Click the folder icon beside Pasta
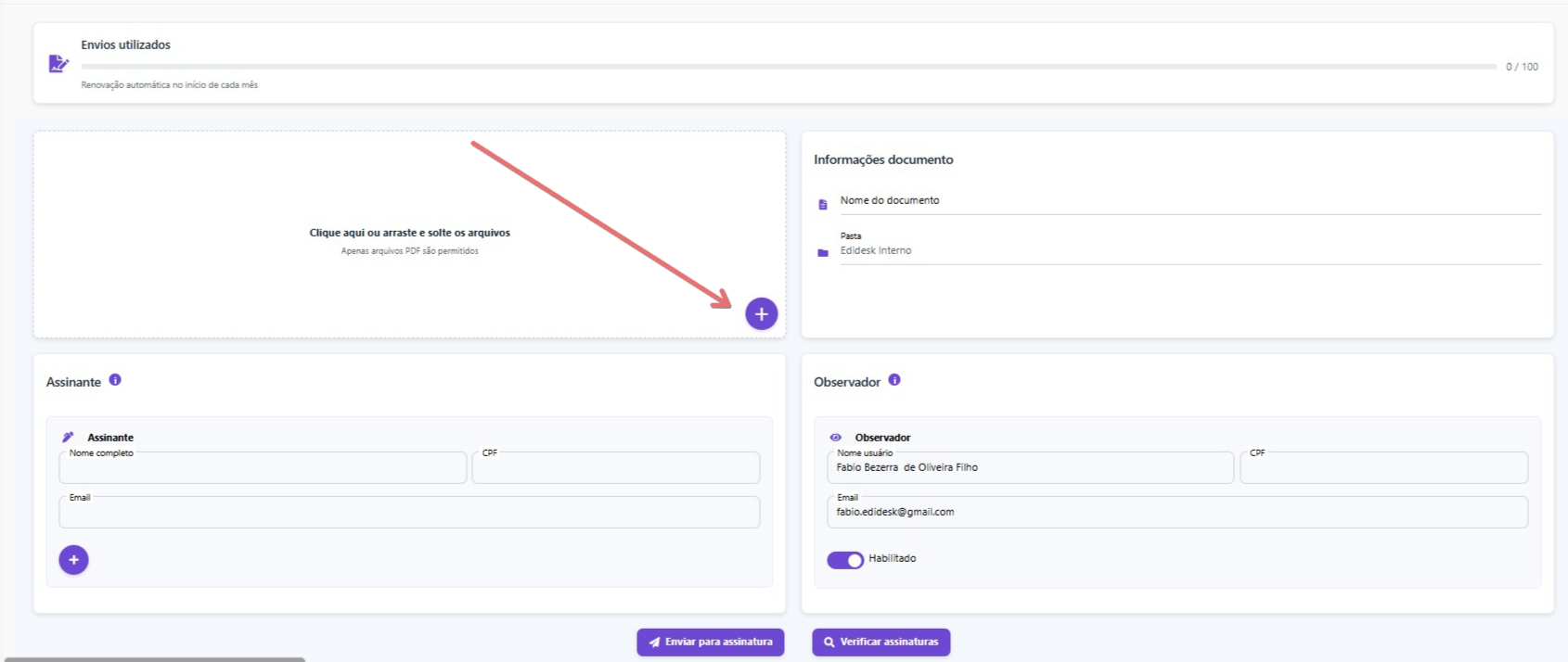The width and height of the screenshot is (1568, 662). point(823,253)
